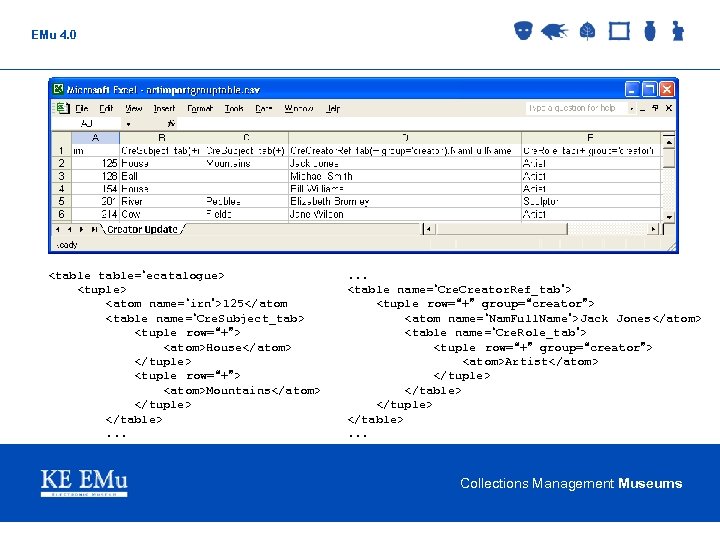Click the 'Type a question for help' box
This screenshot has height=540, width=720.
(x=576, y=108)
